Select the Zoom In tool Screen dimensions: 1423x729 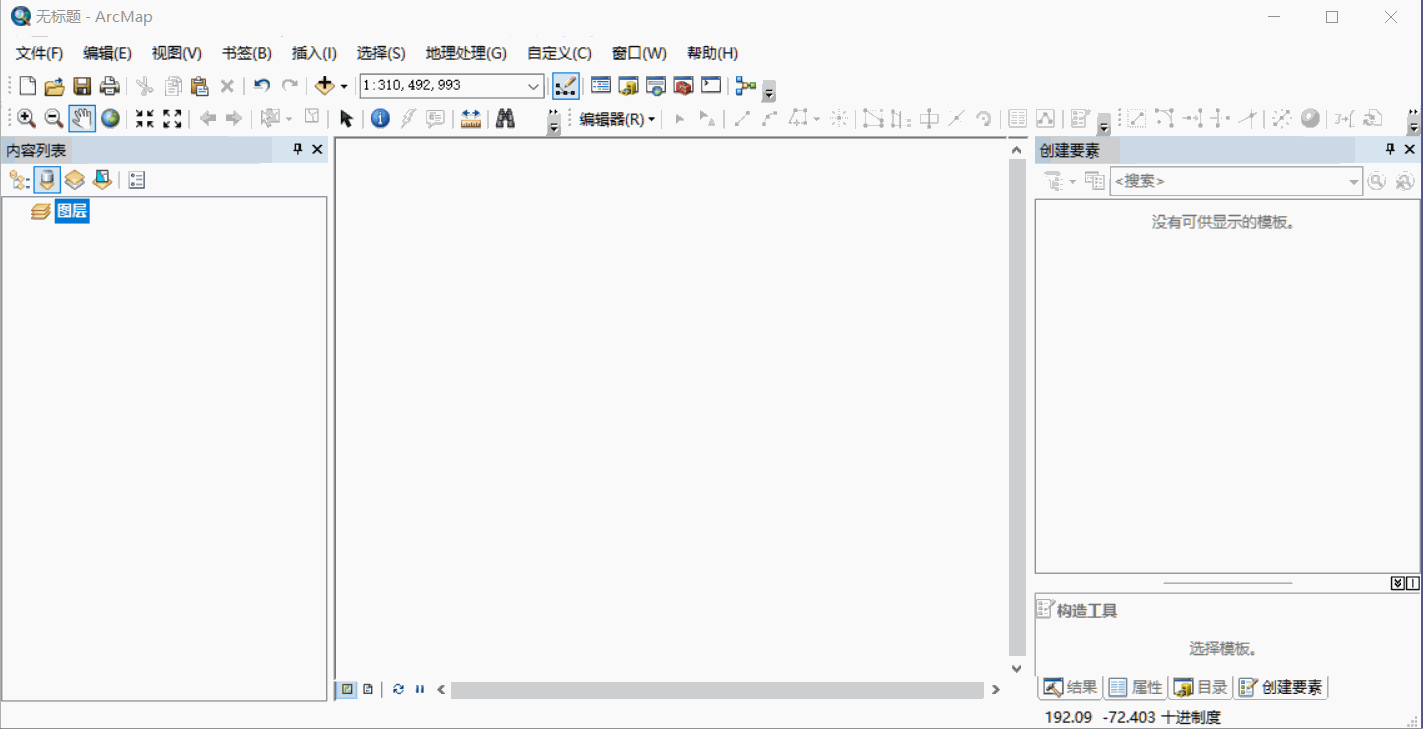(x=26, y=119)
